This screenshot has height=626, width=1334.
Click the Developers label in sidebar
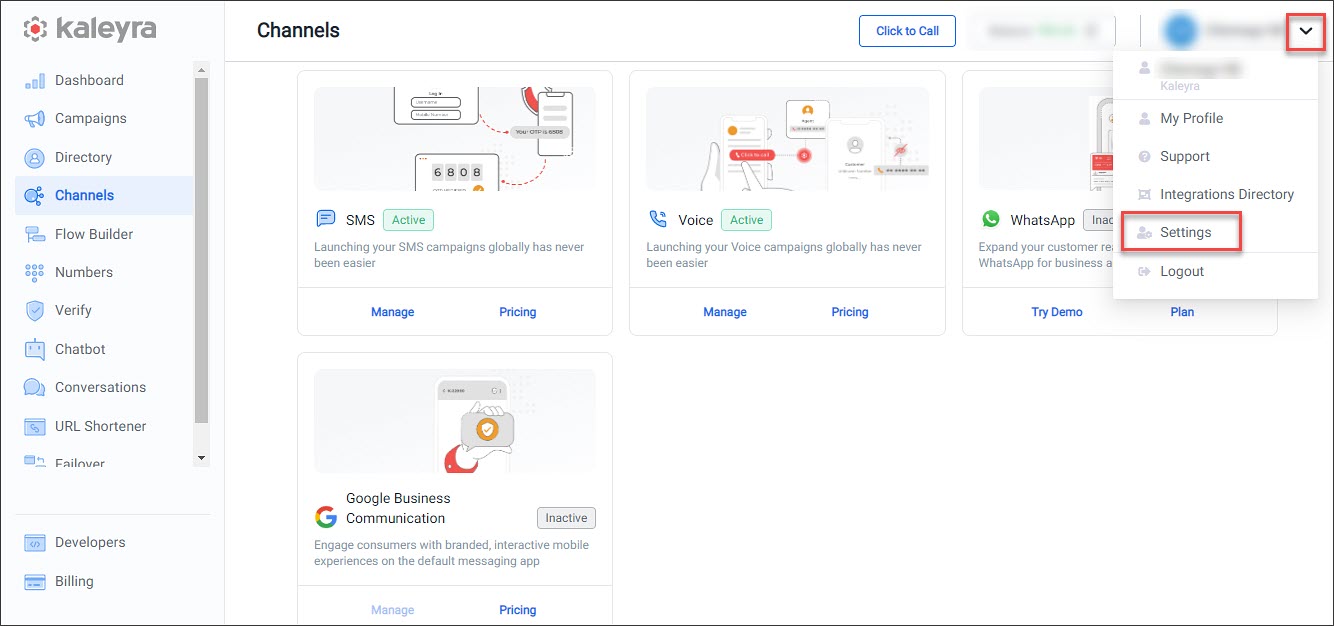coord(90,543)
